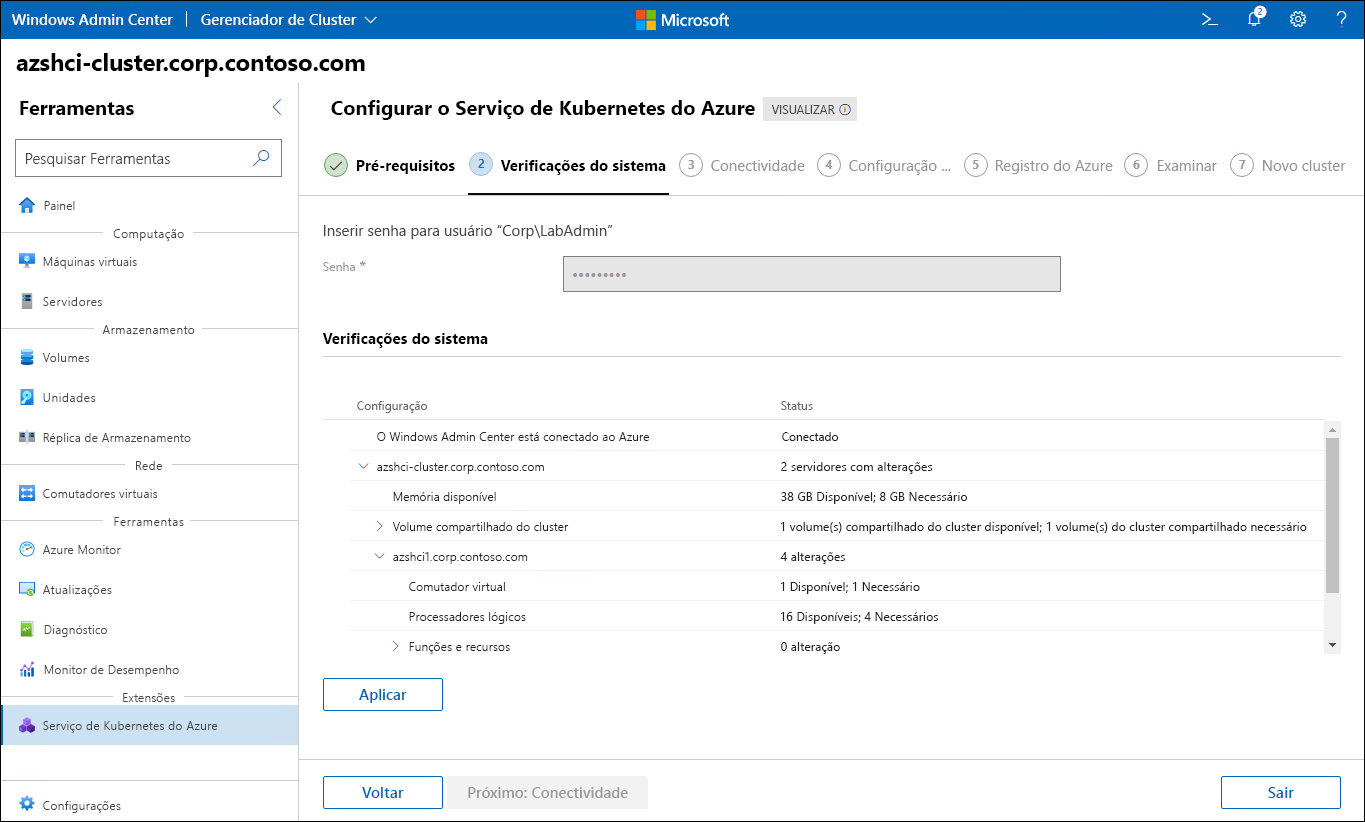Open the PowerShell console icon
This screenshot has height=822, width=1365.
coord(1210,19)
